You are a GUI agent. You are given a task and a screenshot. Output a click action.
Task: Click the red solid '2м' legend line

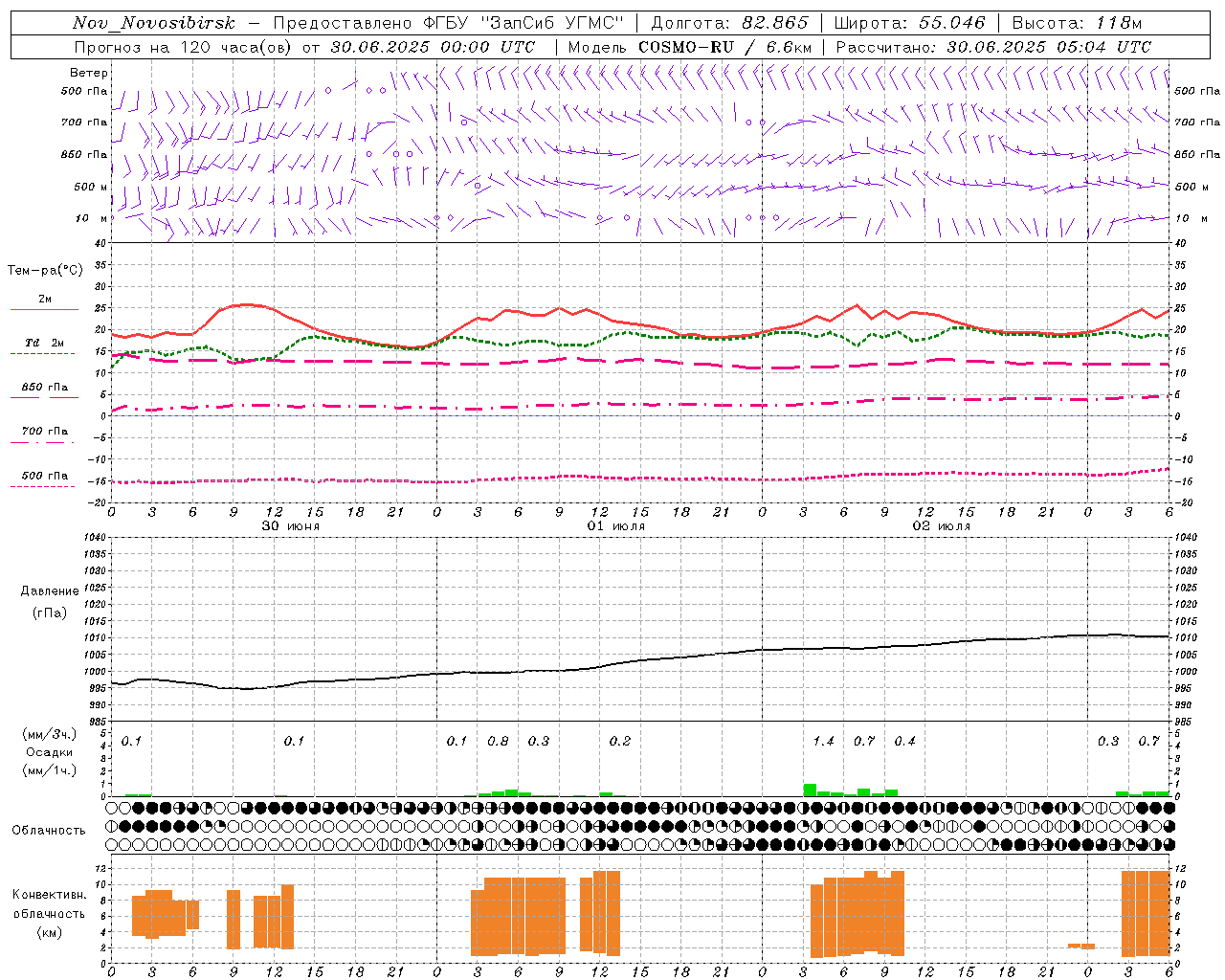click(x=44, y=310)
